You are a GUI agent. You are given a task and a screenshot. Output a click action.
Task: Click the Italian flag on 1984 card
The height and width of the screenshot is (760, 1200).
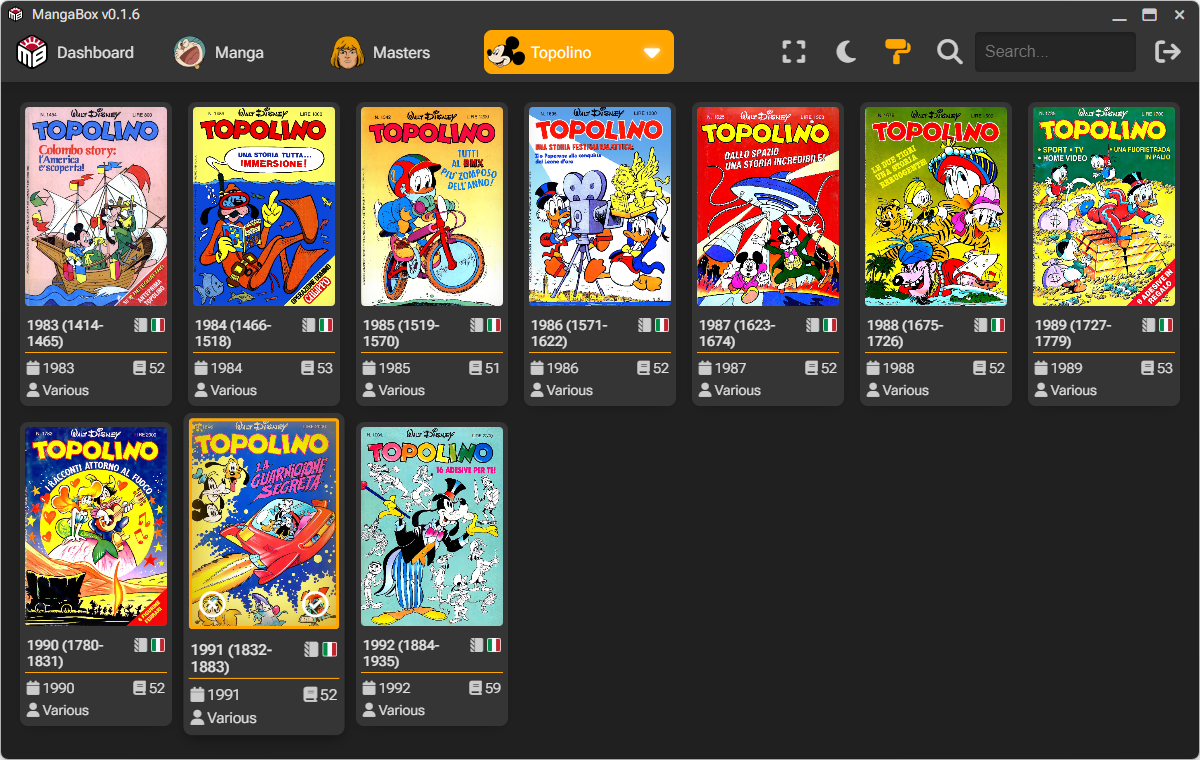(326, 325)
